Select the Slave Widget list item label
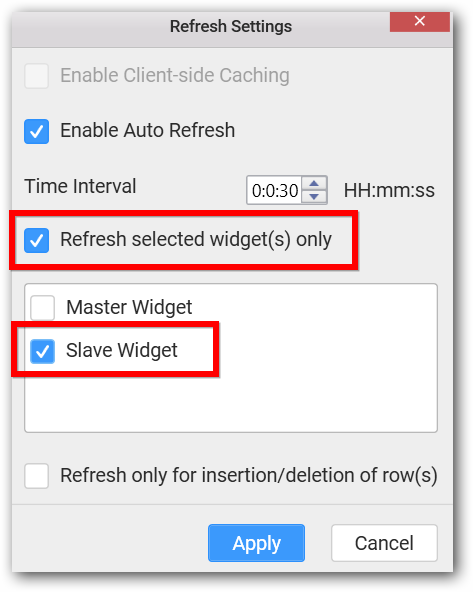Image resolution: width=473 pixels, height=592 pixels. [x=122, y=350]
